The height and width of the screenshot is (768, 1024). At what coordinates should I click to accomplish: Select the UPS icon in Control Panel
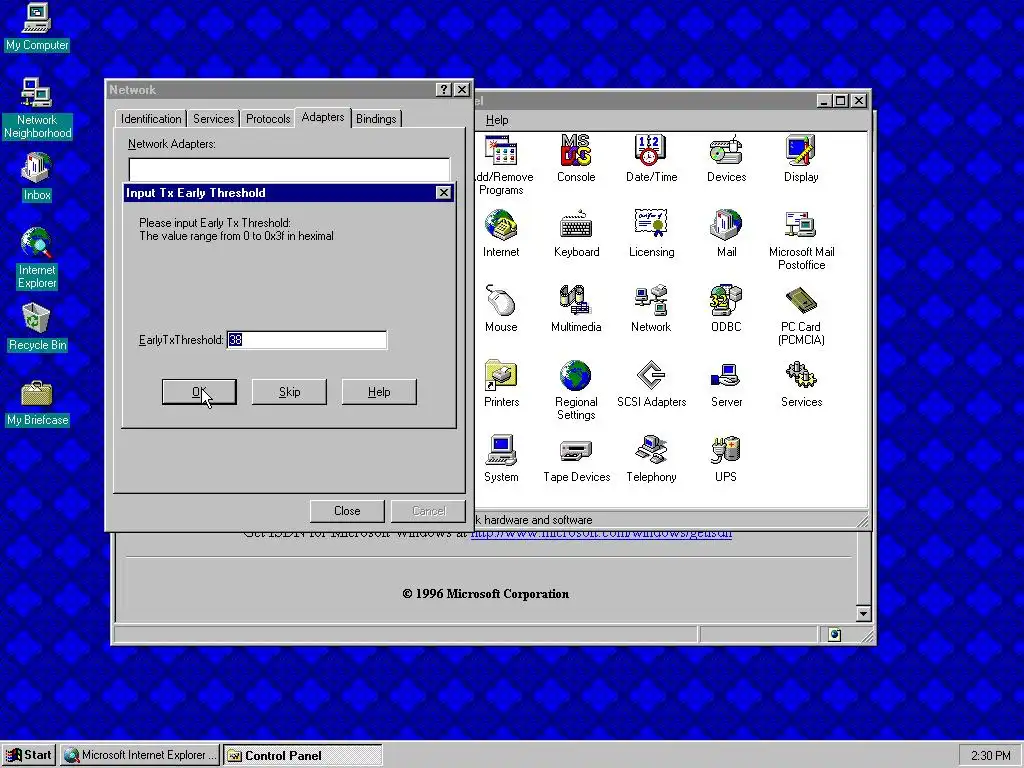click(726, 458)
